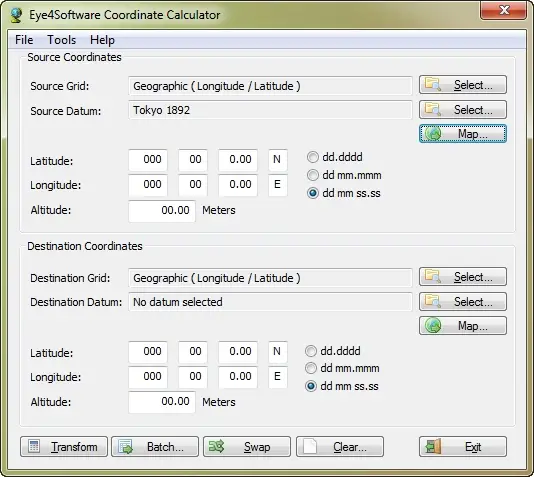Open the Tools menu
This screenshot has width=534, height=477.
(x=61, y=40)
